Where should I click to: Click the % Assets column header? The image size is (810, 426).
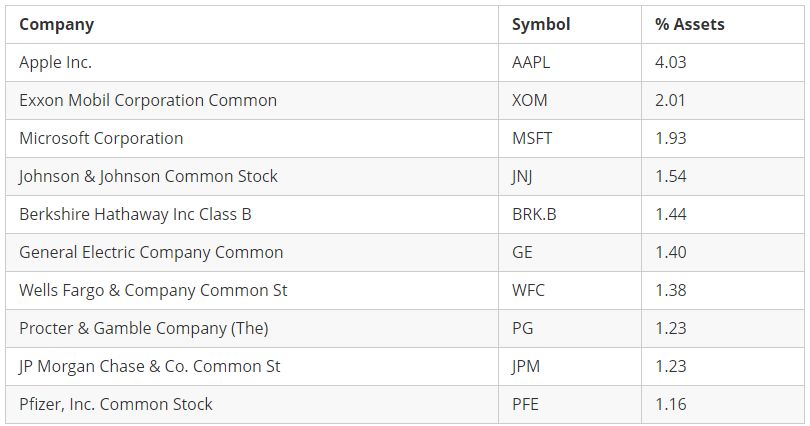pyautogui.click(x=690, y=24)
